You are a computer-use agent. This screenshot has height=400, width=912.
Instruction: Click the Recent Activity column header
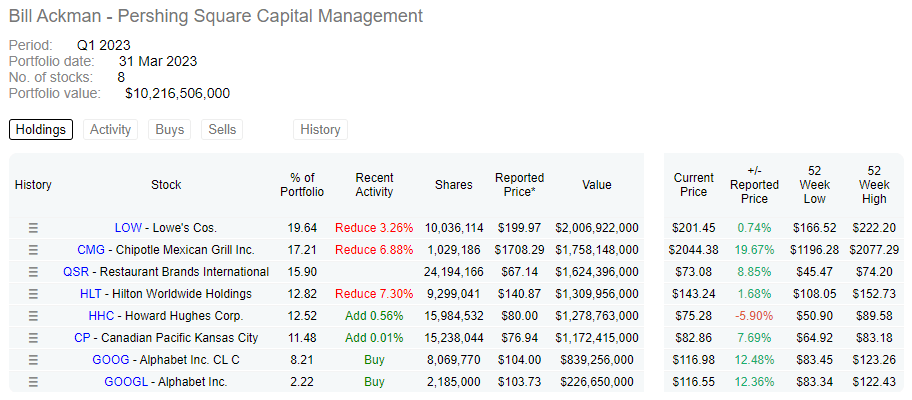(374, 185)
